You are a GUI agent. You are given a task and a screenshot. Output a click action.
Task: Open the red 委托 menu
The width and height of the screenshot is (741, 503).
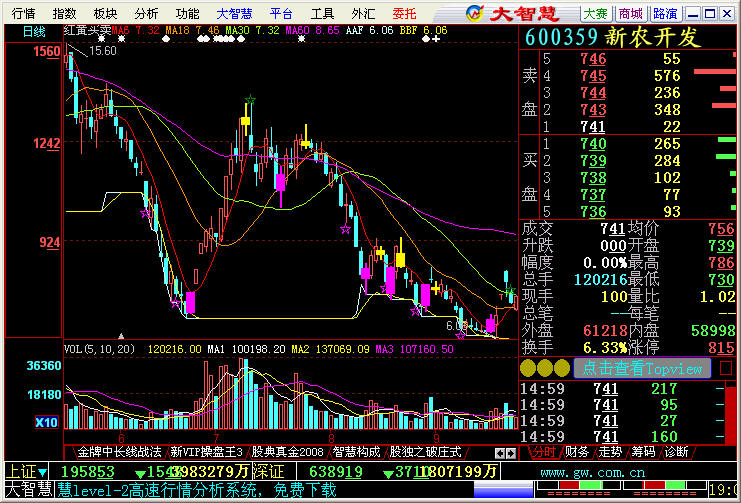pyautogui.click(x=405, y=14)
